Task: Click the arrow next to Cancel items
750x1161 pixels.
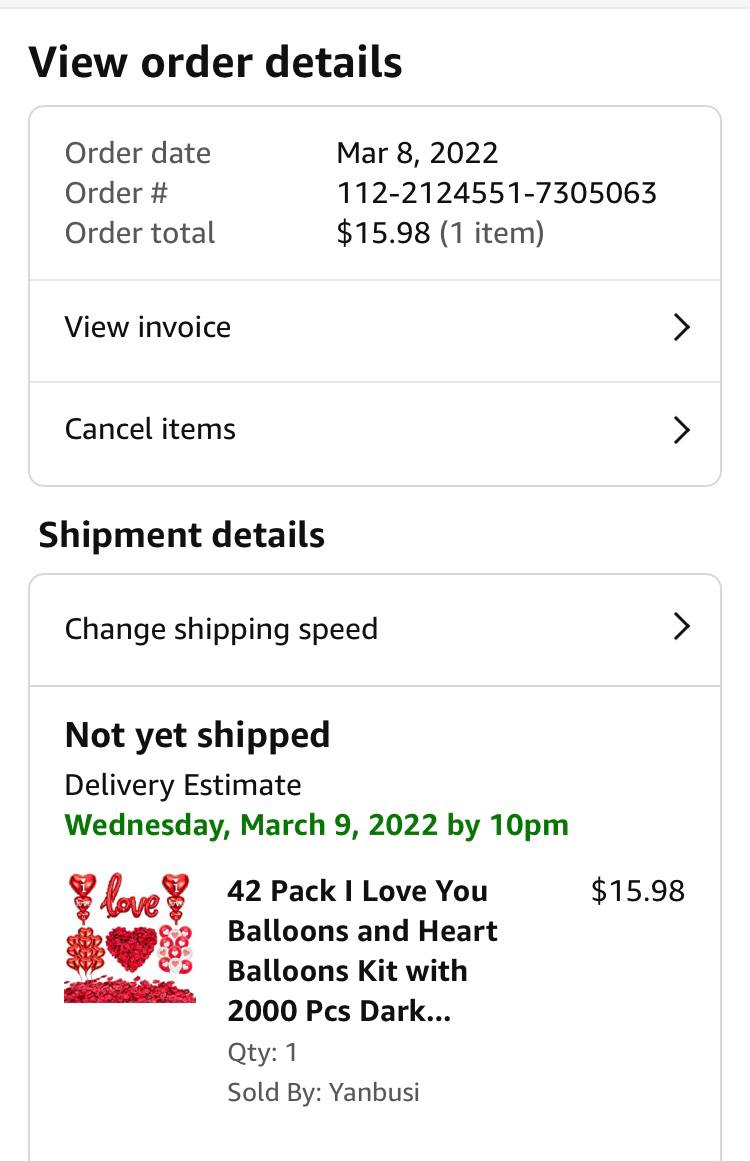Action: pyautogui.click(x=682, y=430)
